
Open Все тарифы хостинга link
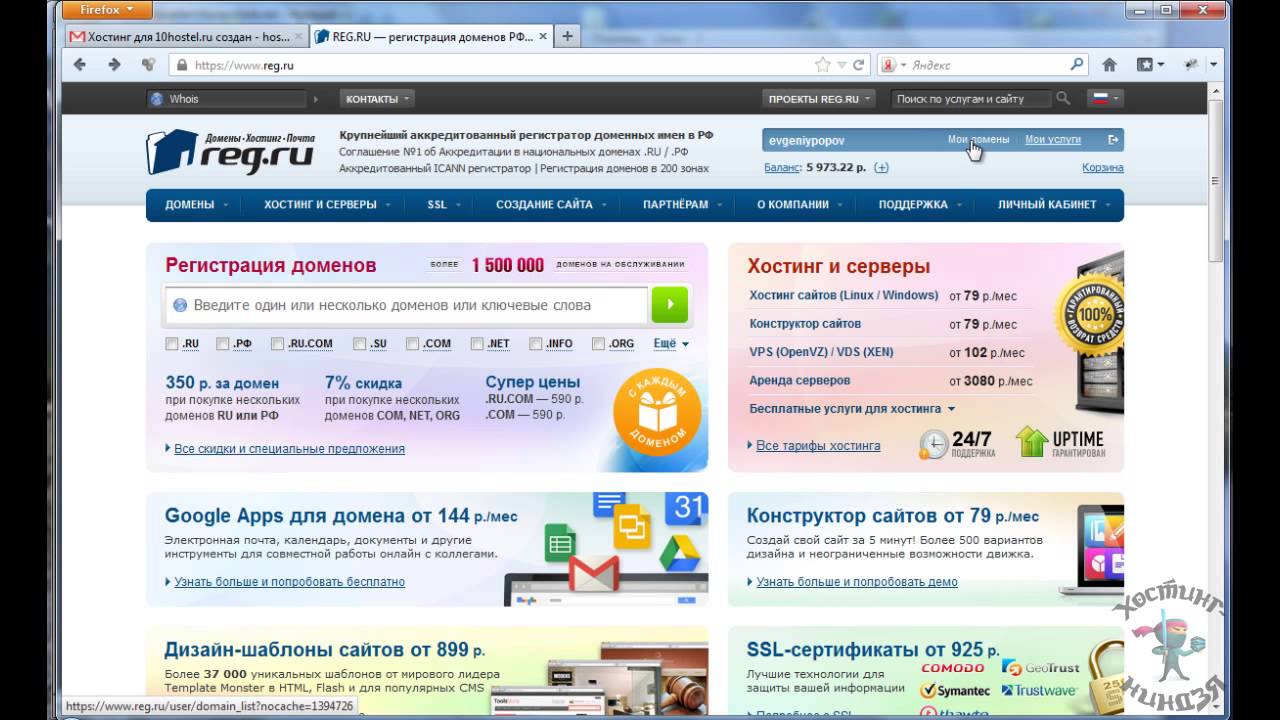click(818, 446)
